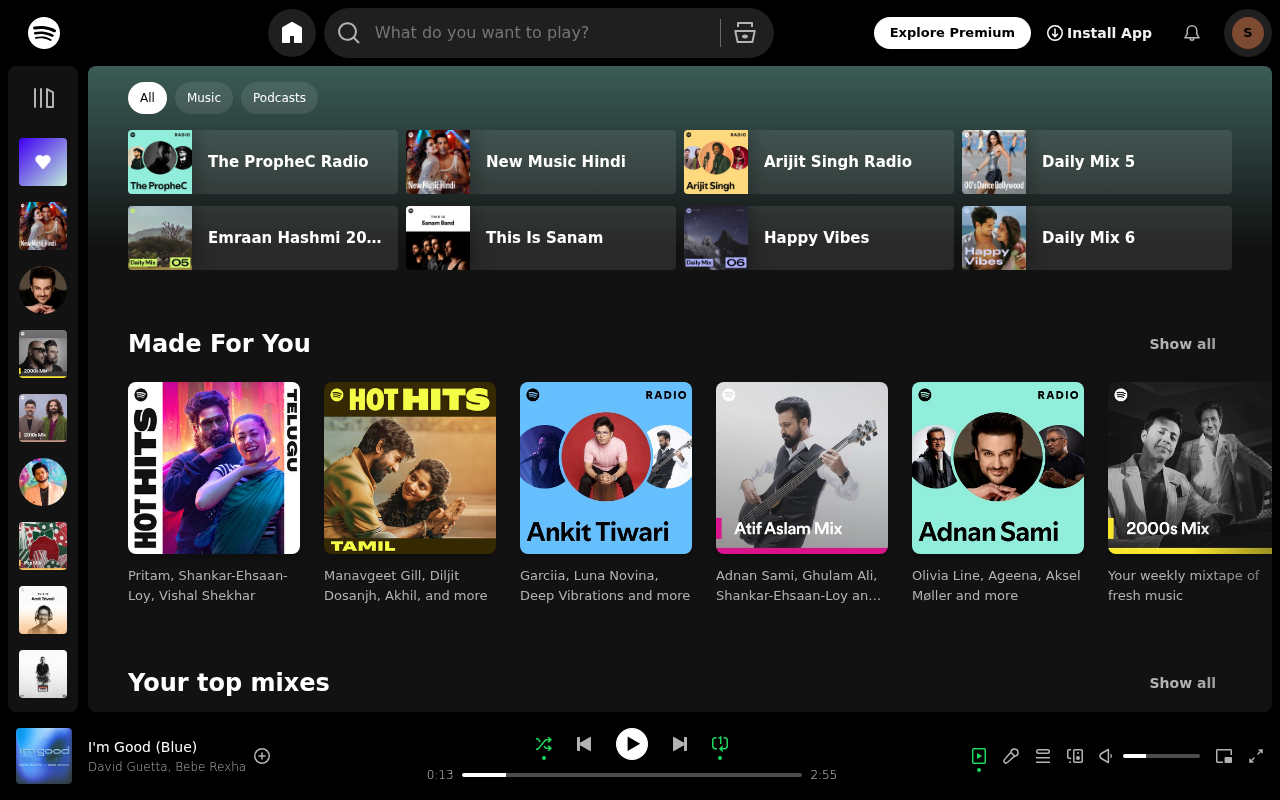
Task: Open the profile menu avatar
Action: tap(1248, 33)
